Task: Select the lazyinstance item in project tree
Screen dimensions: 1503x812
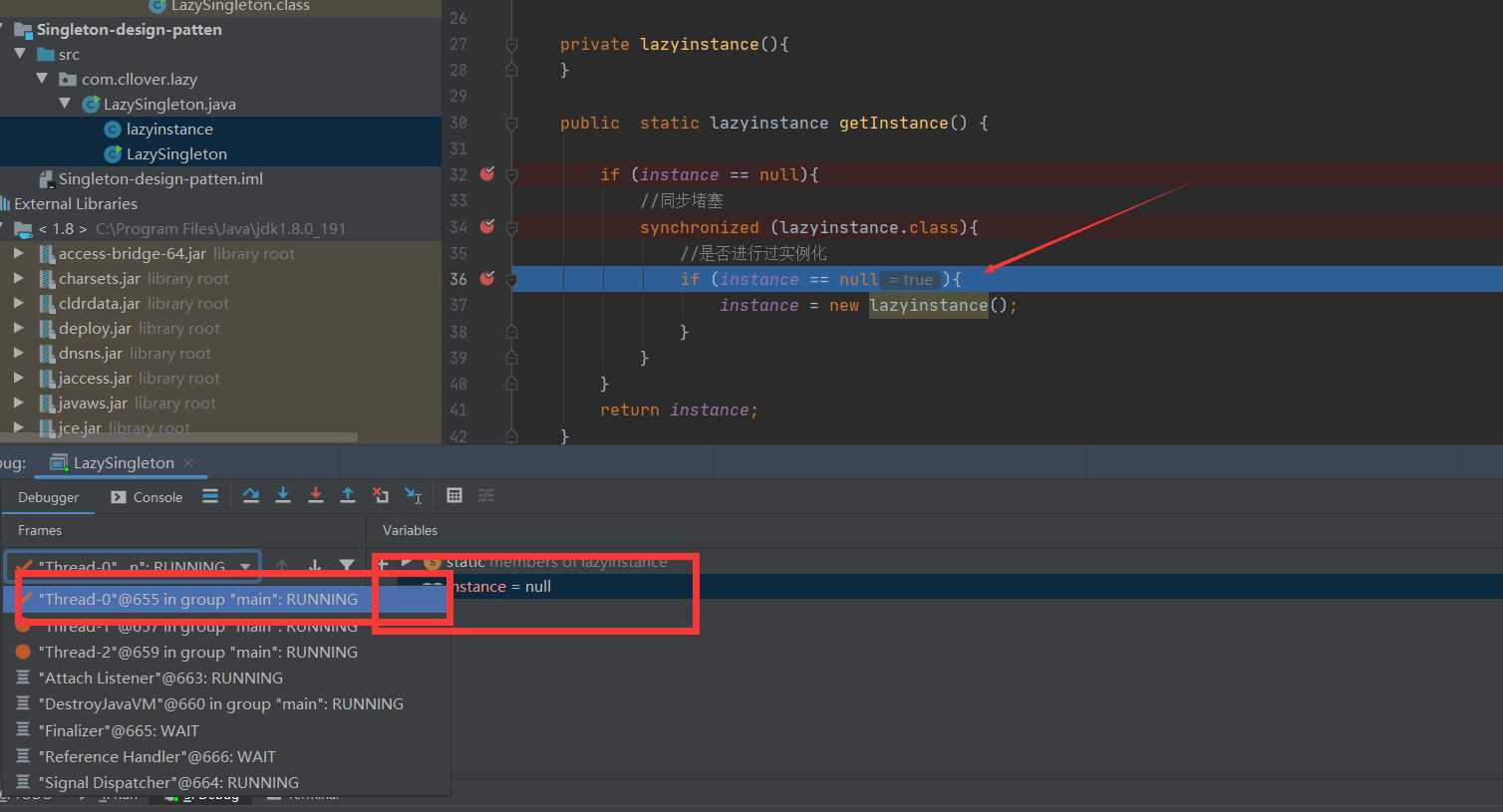Action: (x=220, y=130)
